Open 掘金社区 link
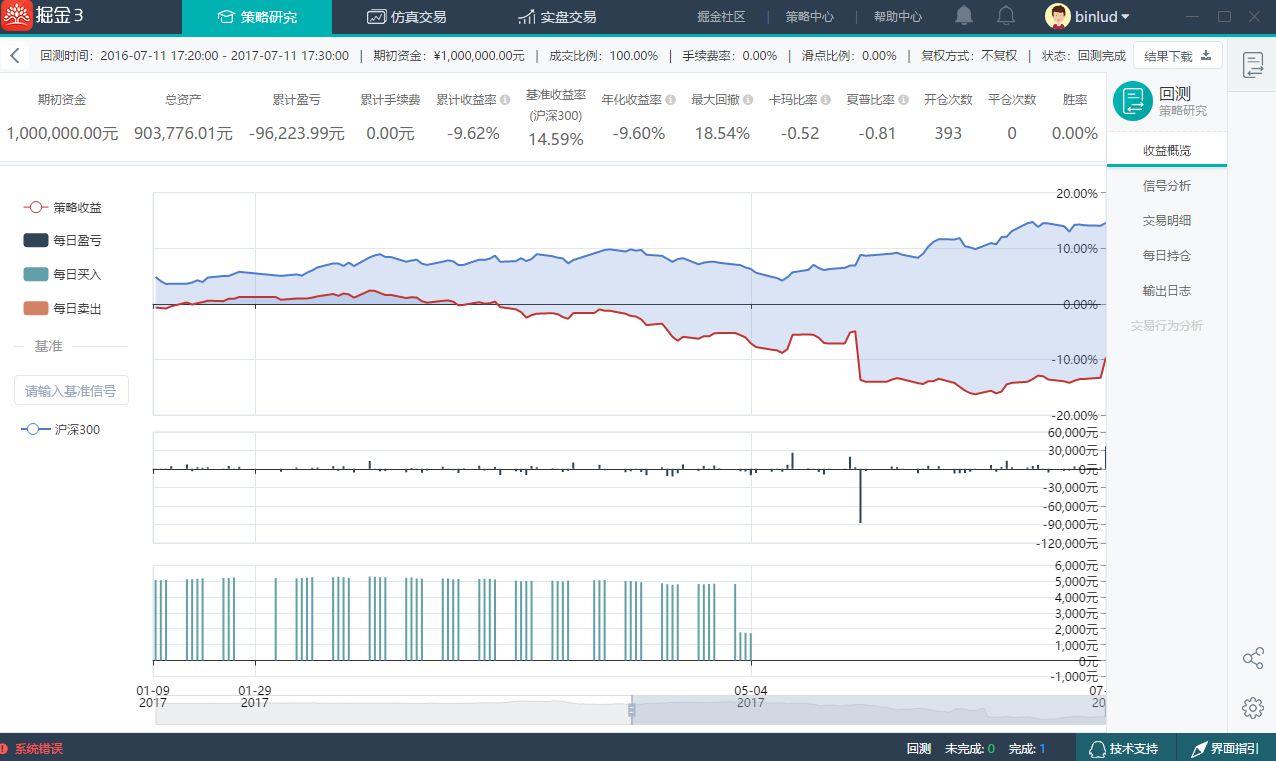 pos(721,17)
